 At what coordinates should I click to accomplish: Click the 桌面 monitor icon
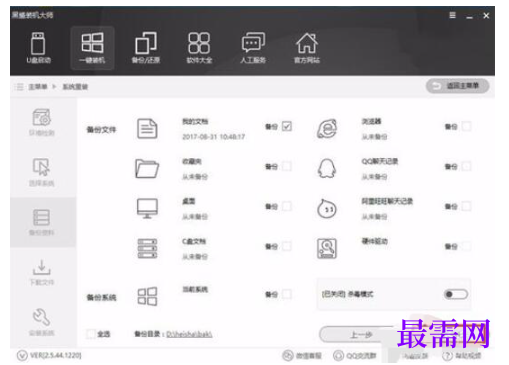147,209
